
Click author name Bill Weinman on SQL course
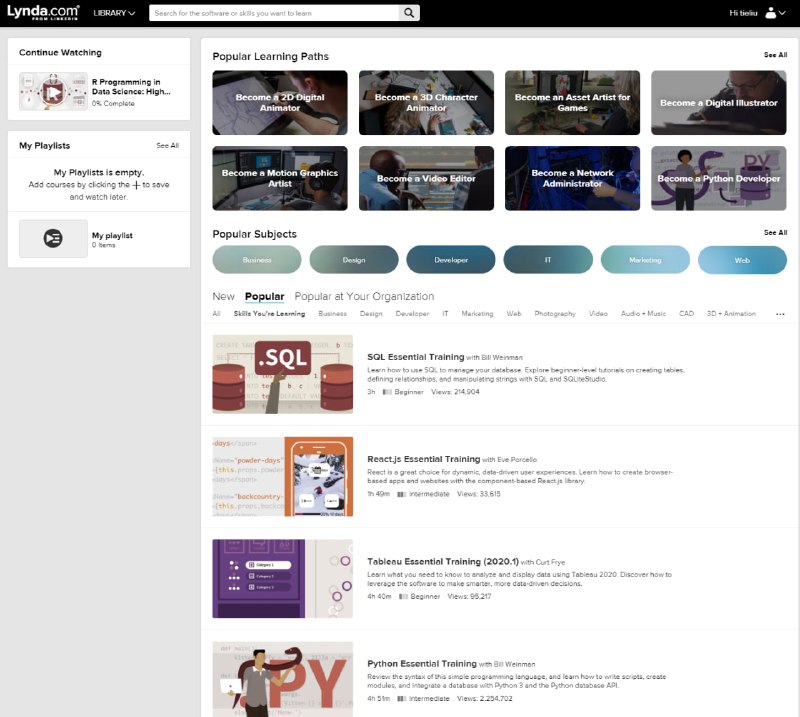[502, 358]
